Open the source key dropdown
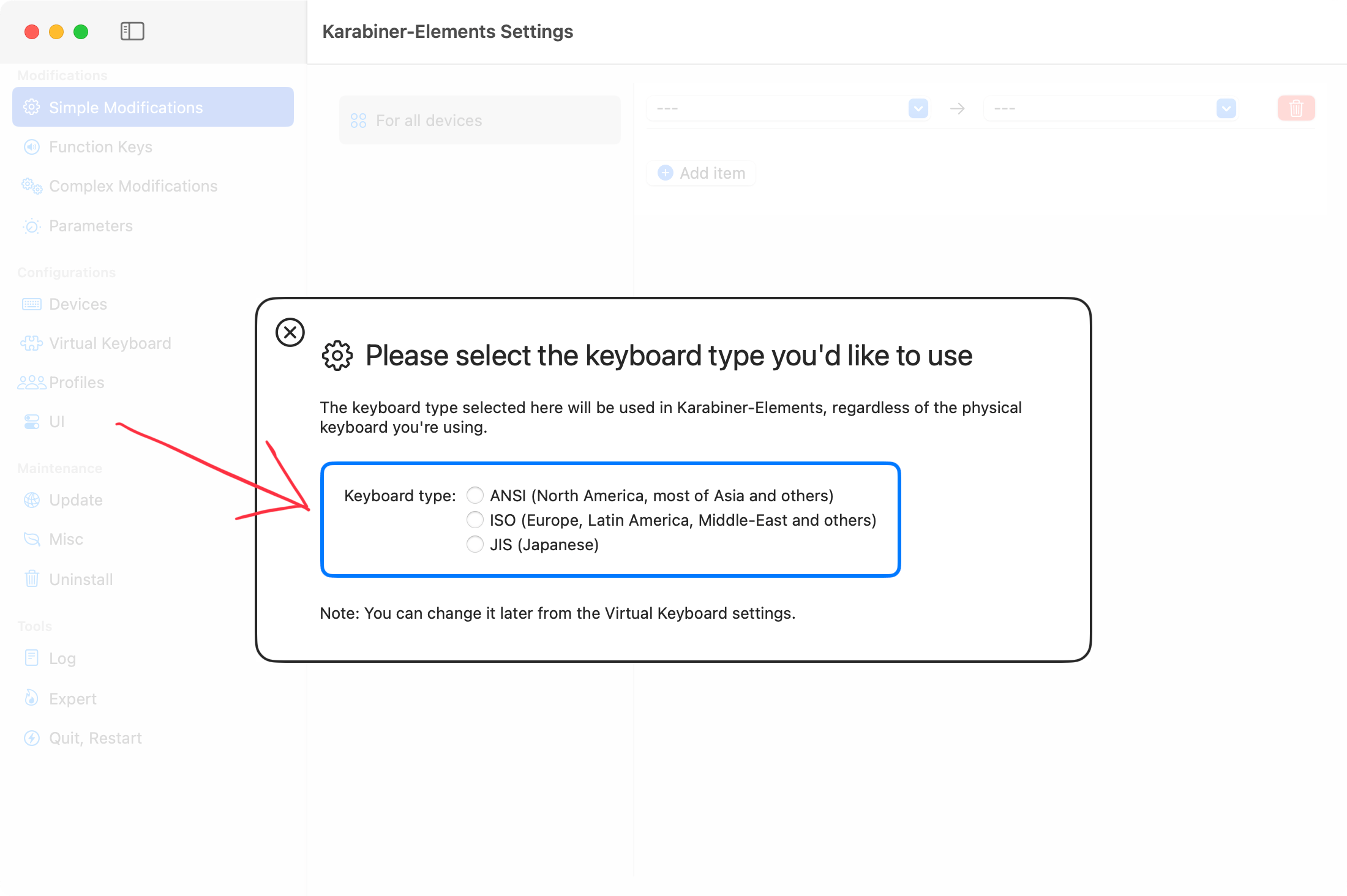This screenshot has width=1347, height=896. coord(789,108)
